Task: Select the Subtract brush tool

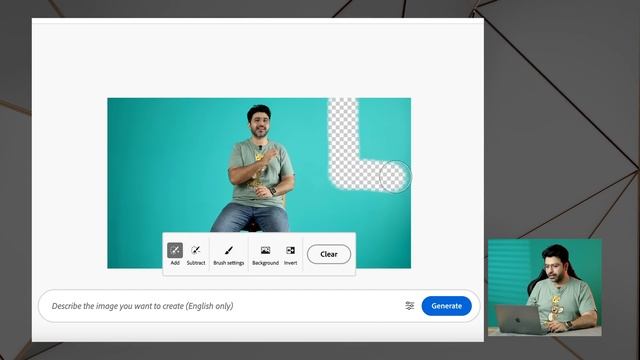Action: [196, 254]
